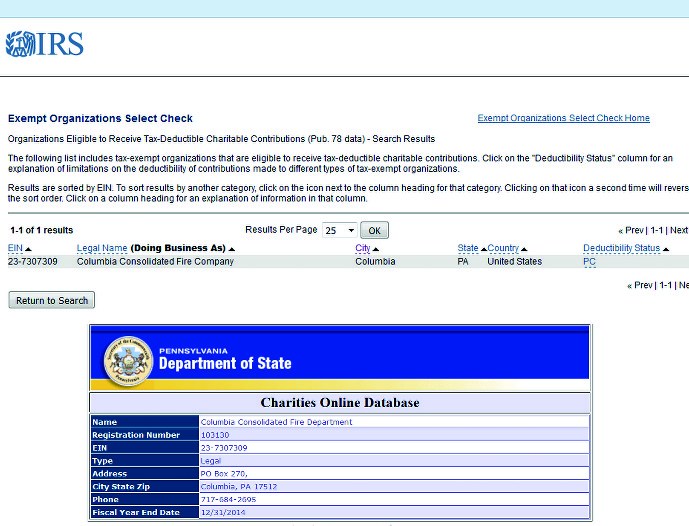Click the IRS logo
The image size is (689, 526).
pos(44,44)
